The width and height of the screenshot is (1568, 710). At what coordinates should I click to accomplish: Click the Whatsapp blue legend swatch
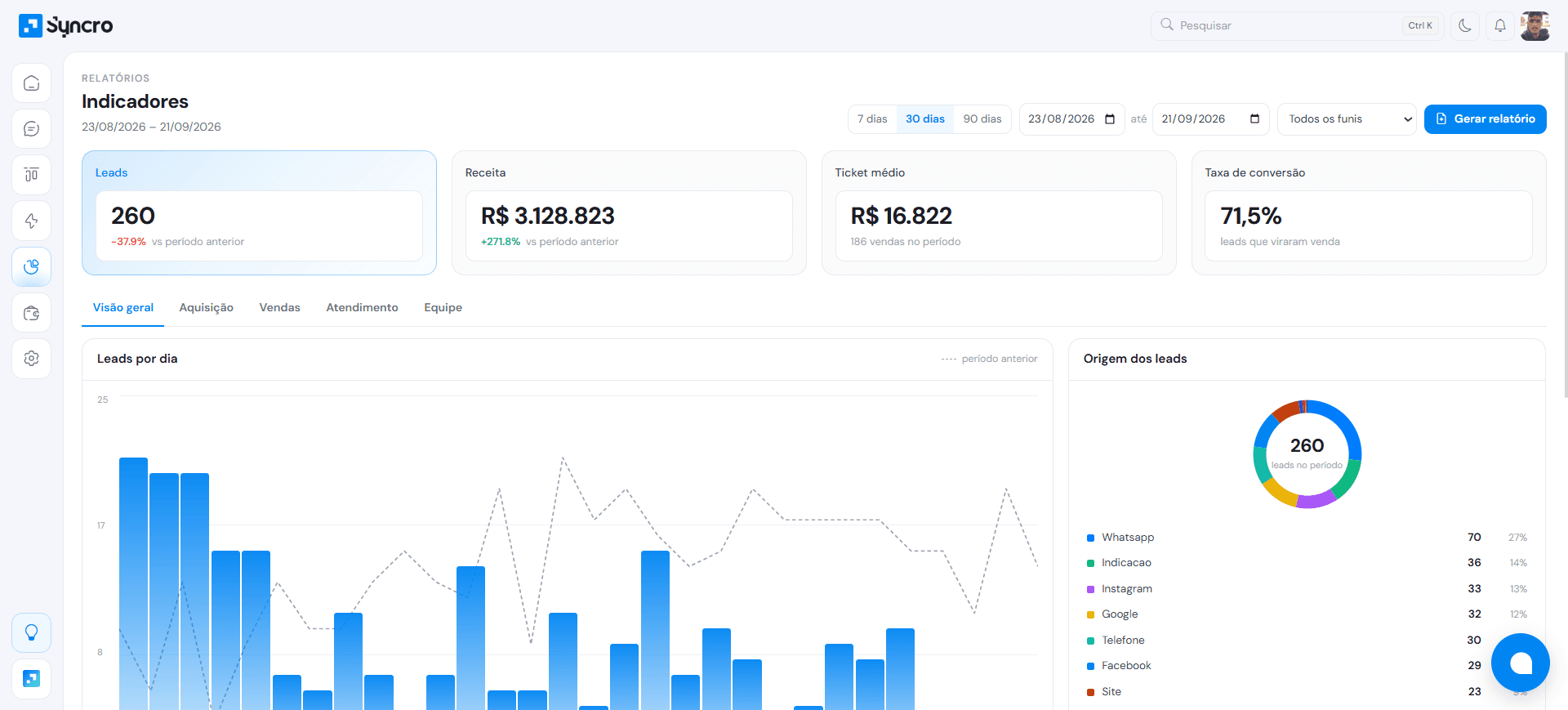(1090, 538)
